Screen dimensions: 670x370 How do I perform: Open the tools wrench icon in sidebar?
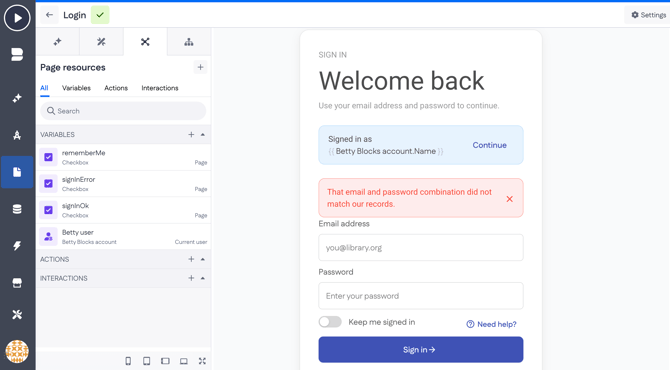click(x=17, y=314)
